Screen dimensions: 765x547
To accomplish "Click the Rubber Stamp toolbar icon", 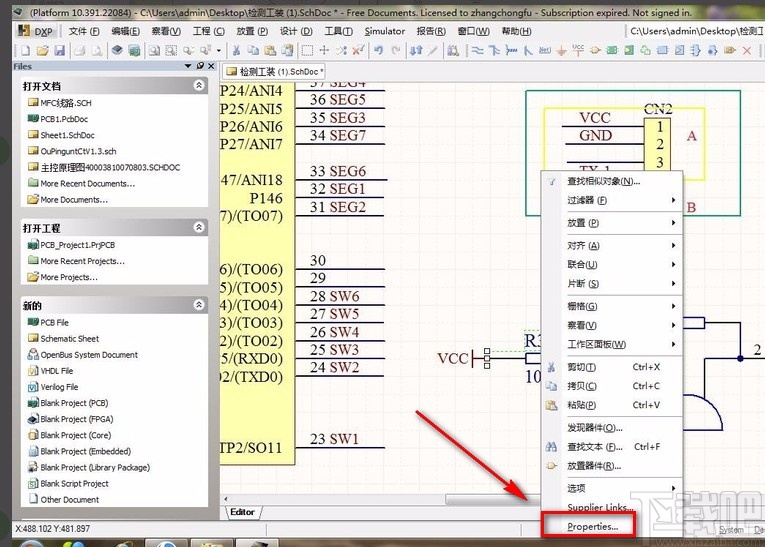I will pos(287,50).
